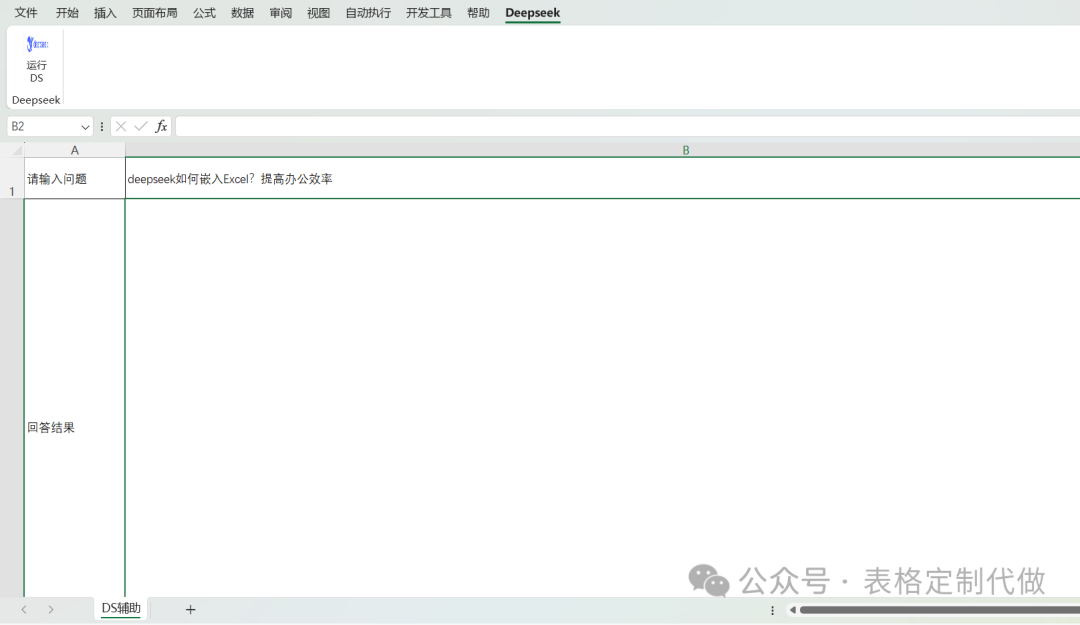
Task: Click the horizontal scrollbar thumb
Action: tap(939, 609)
